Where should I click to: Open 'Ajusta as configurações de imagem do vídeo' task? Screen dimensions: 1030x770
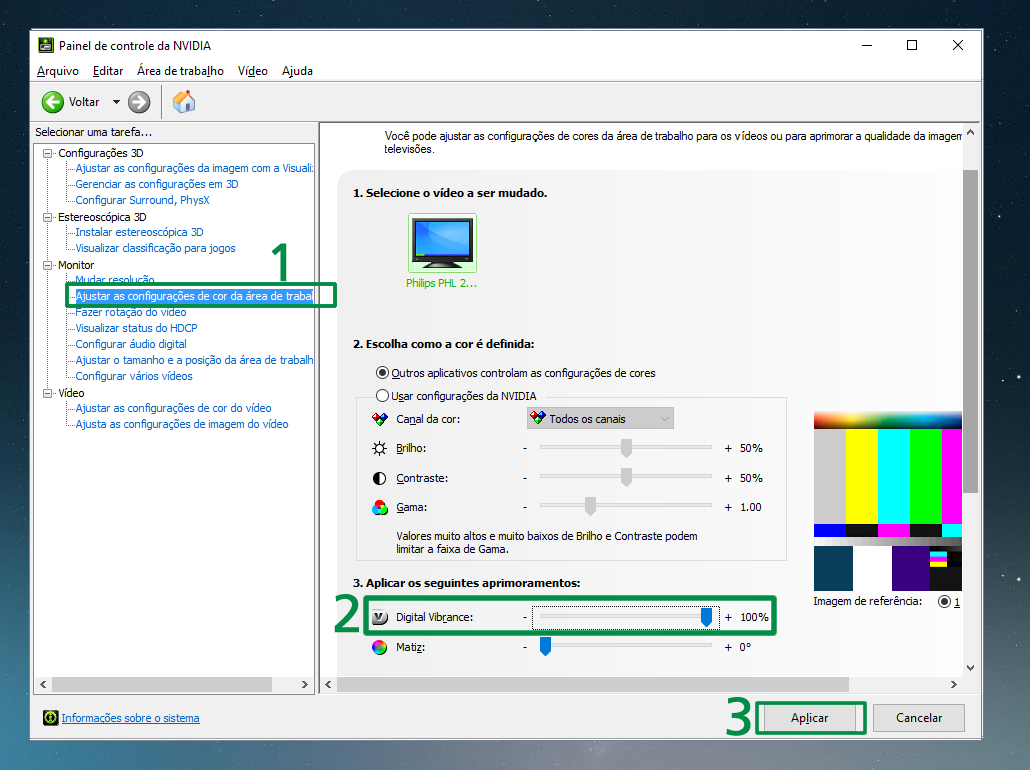(182, 424)
